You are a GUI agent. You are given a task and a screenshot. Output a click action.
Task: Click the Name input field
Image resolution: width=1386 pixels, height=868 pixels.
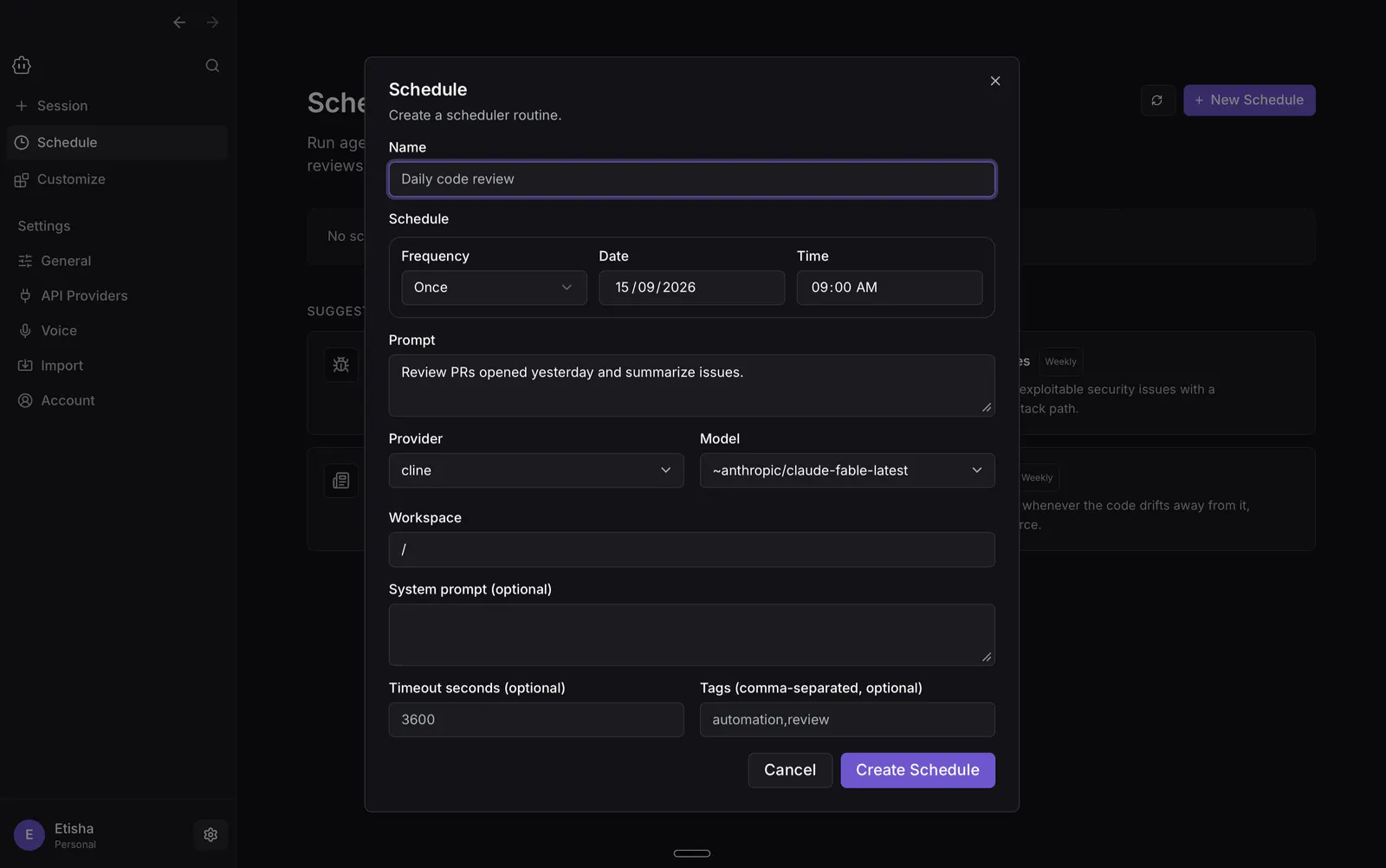click(x=692, y=179)
